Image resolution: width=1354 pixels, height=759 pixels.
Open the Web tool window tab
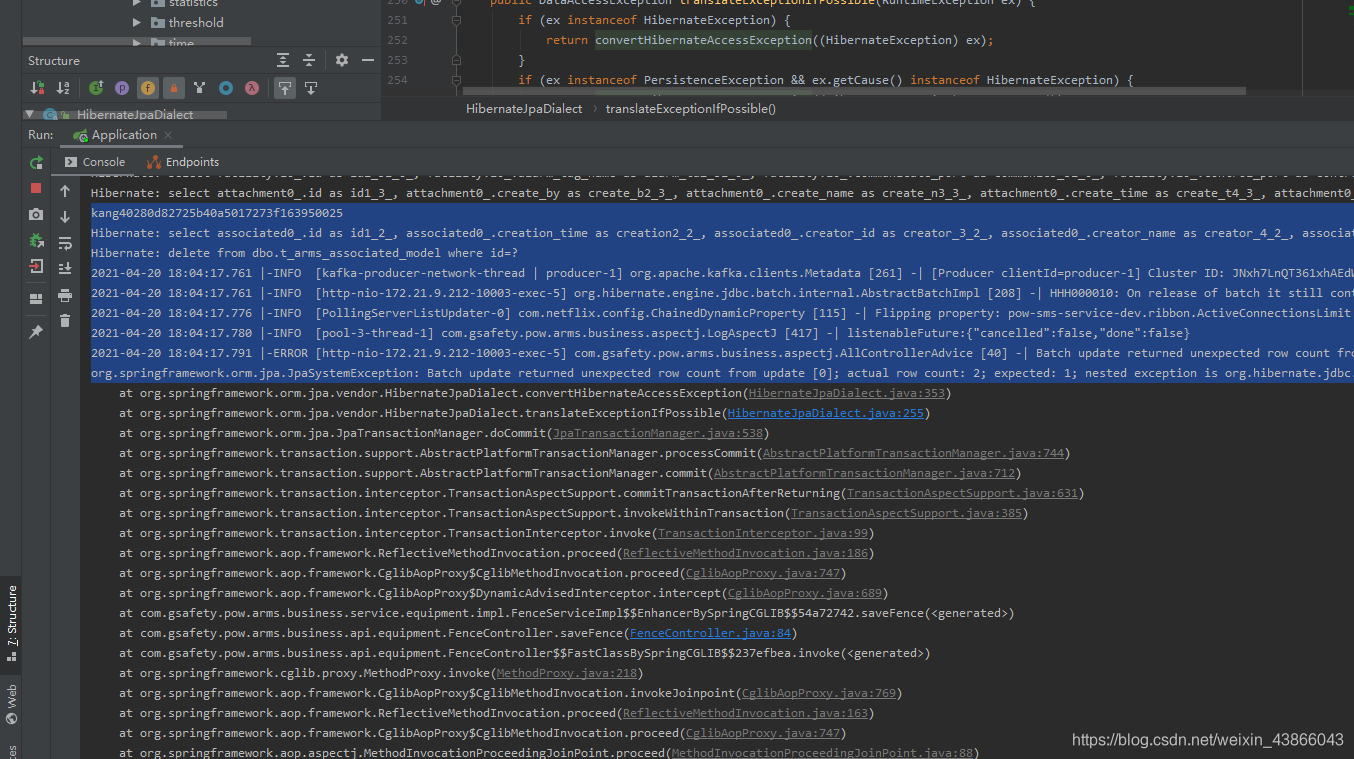(12, 704)
